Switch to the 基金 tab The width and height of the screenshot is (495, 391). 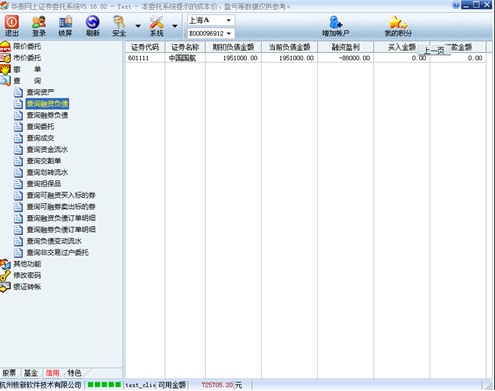(31, 373)
